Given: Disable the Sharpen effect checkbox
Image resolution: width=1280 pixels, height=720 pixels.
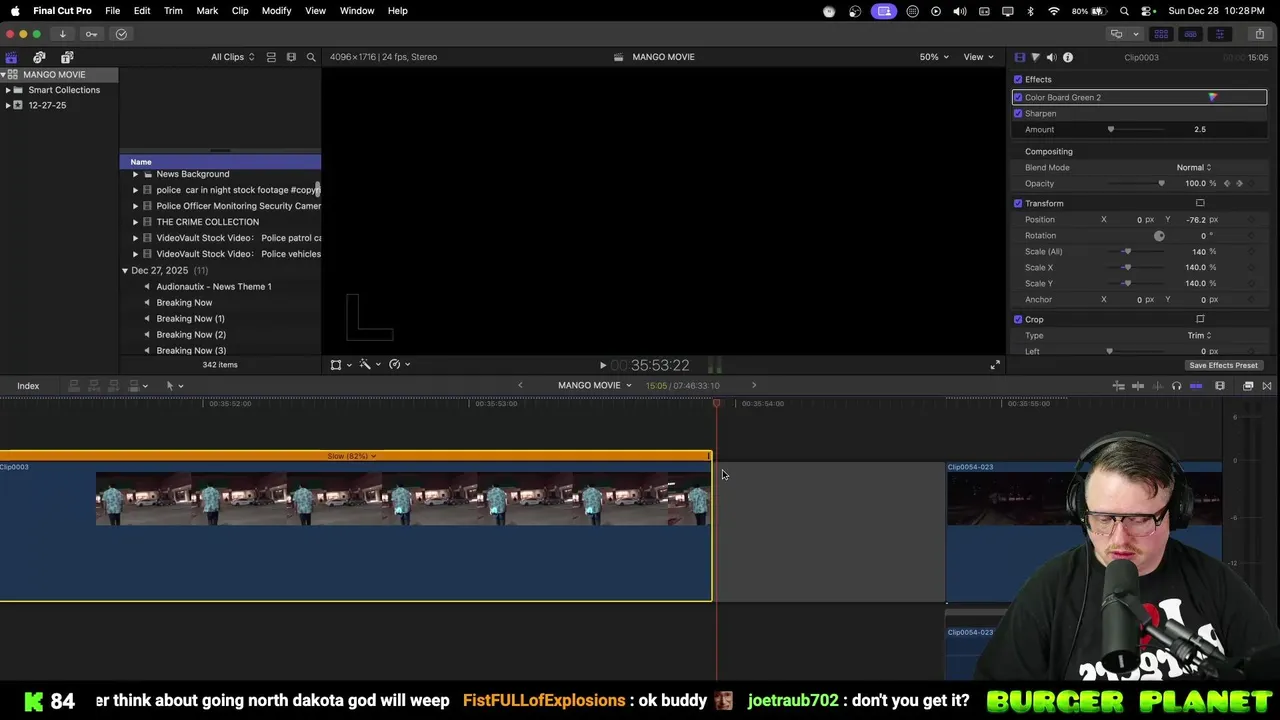Looking at the screenshot, I should [1018, 113].
